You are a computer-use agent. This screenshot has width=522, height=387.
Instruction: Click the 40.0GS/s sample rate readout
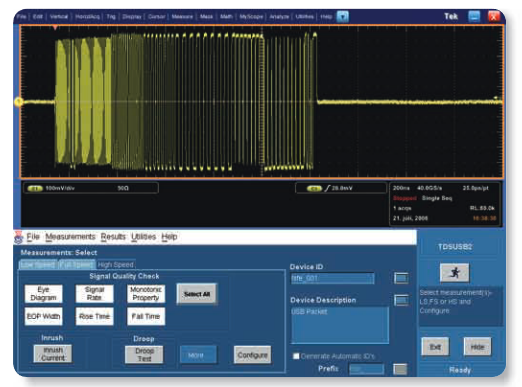click(x=430, y=188)
